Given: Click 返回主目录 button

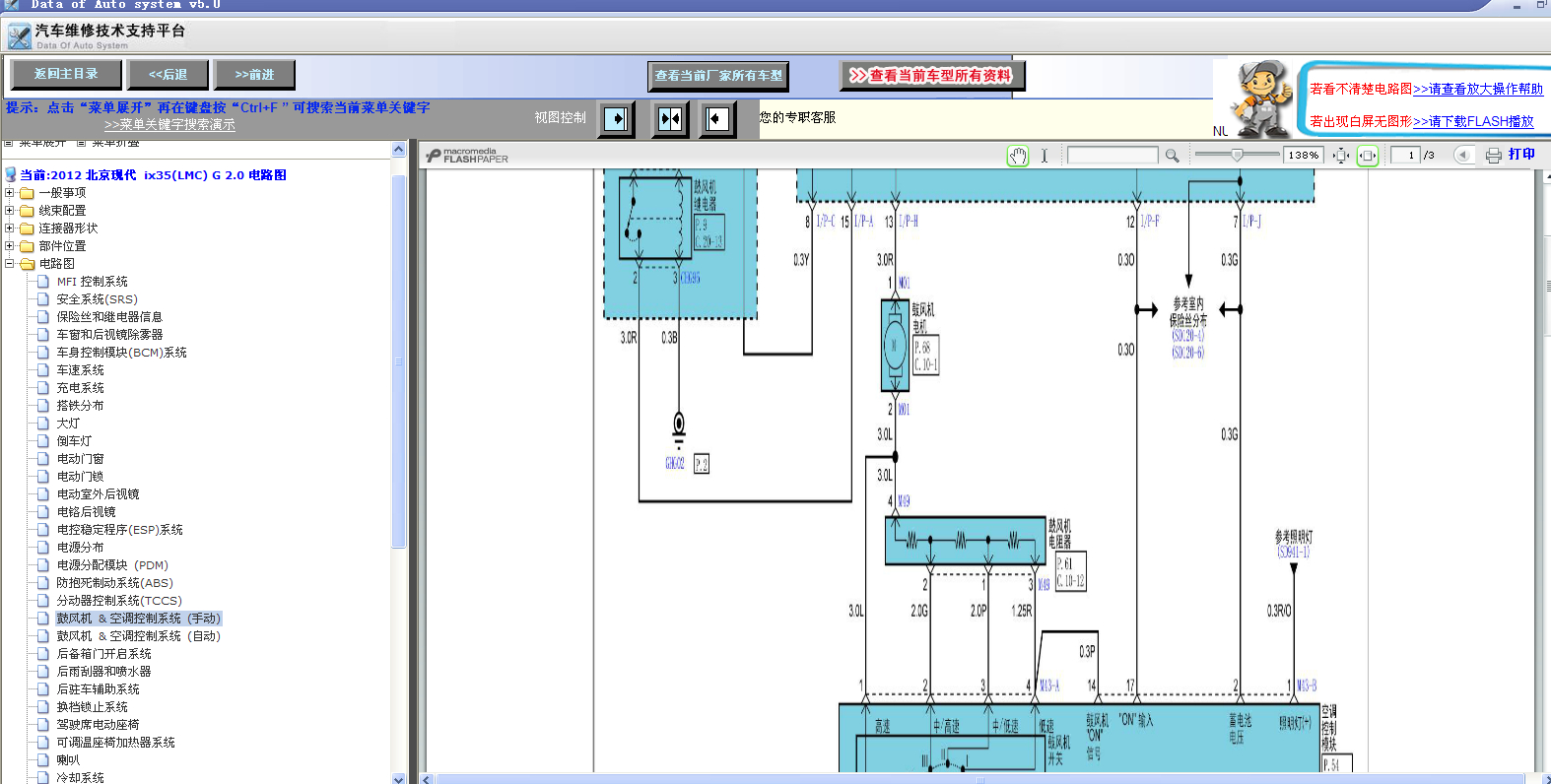Looking at the screenshot, I should (66, 74).
